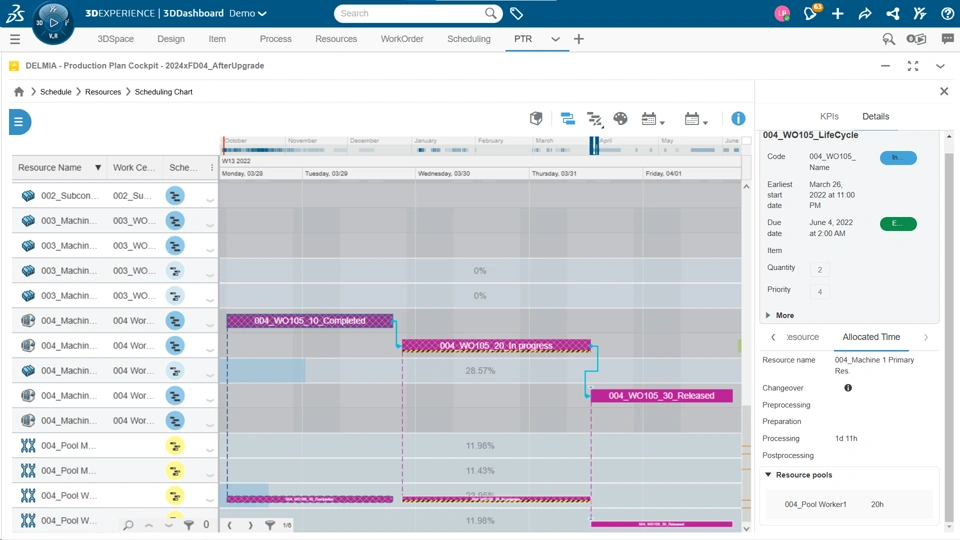Go to the home breadcrumb icon
The height and width of the screenshot is (540, 960).
pos(19,92)
